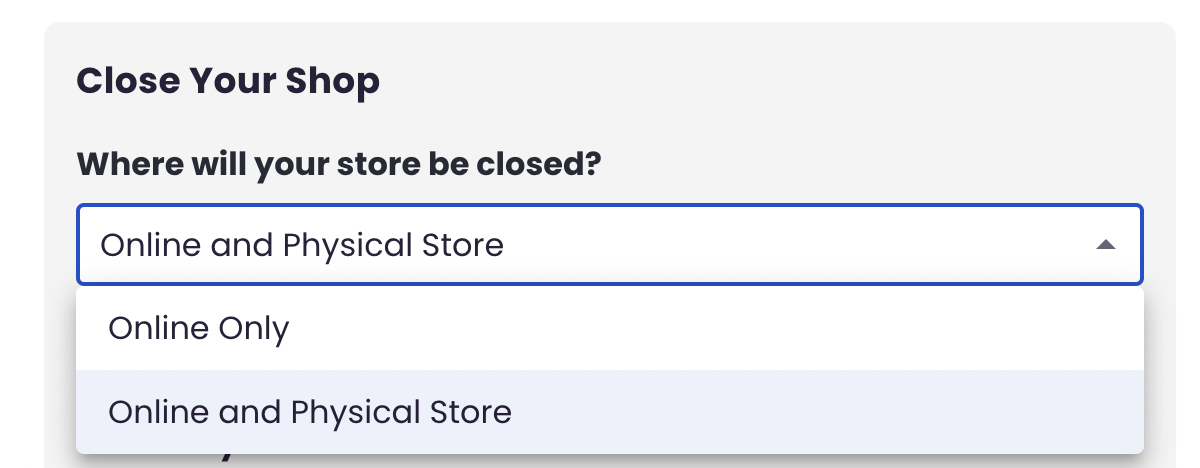This screenshot has height=468, width=1200.
Task: Click the store closure combo box field
Action: [610, 245]
